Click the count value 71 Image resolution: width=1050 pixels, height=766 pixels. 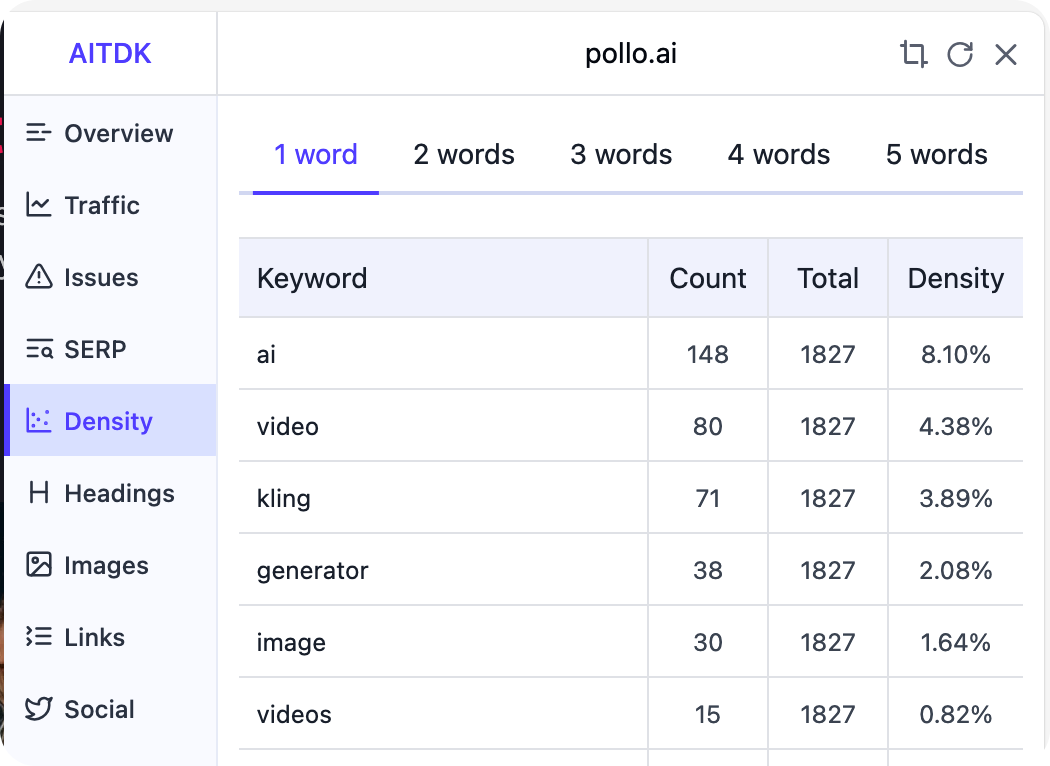click(708, 498)
